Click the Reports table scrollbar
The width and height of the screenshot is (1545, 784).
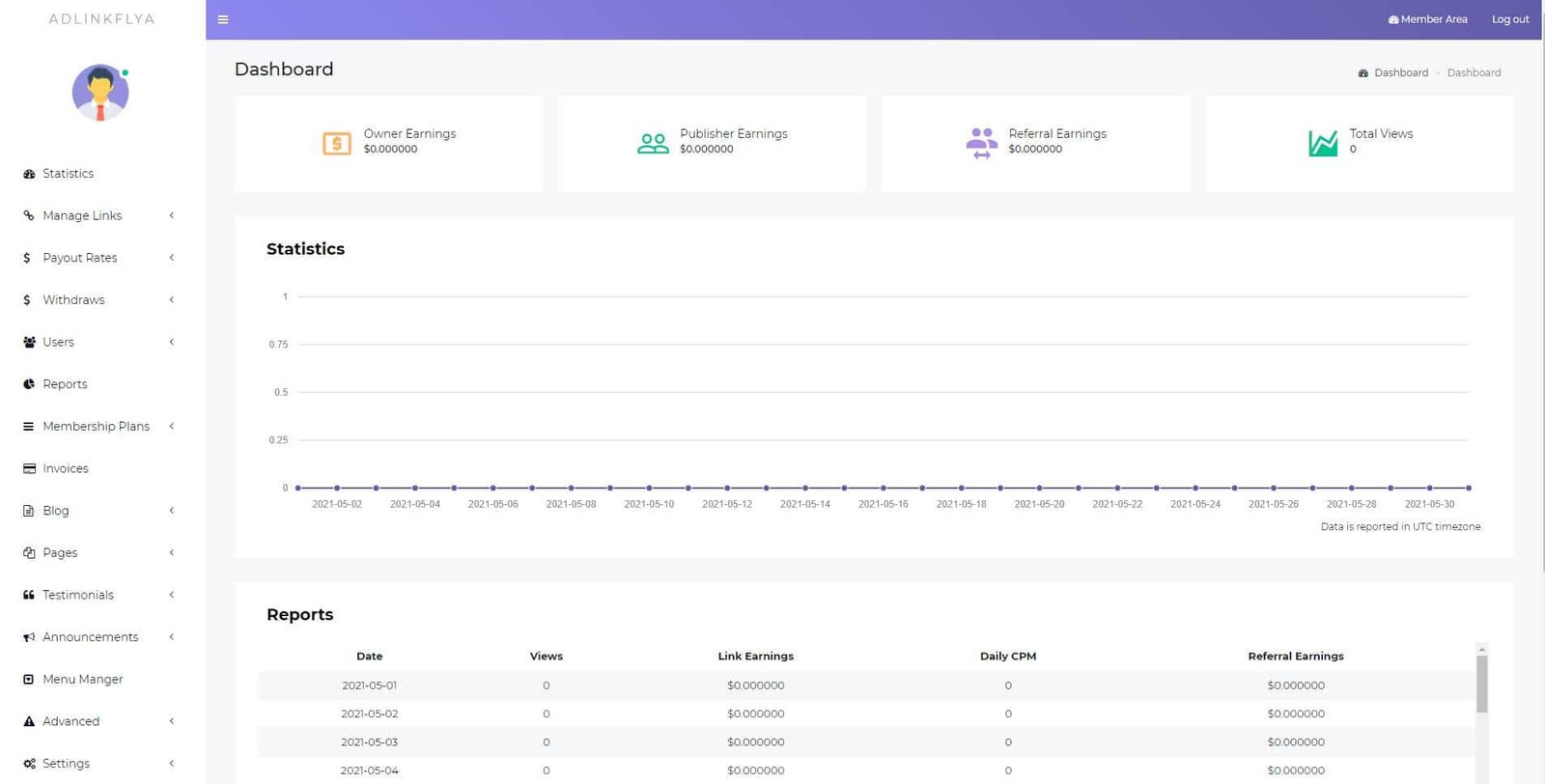[1482, 686]
